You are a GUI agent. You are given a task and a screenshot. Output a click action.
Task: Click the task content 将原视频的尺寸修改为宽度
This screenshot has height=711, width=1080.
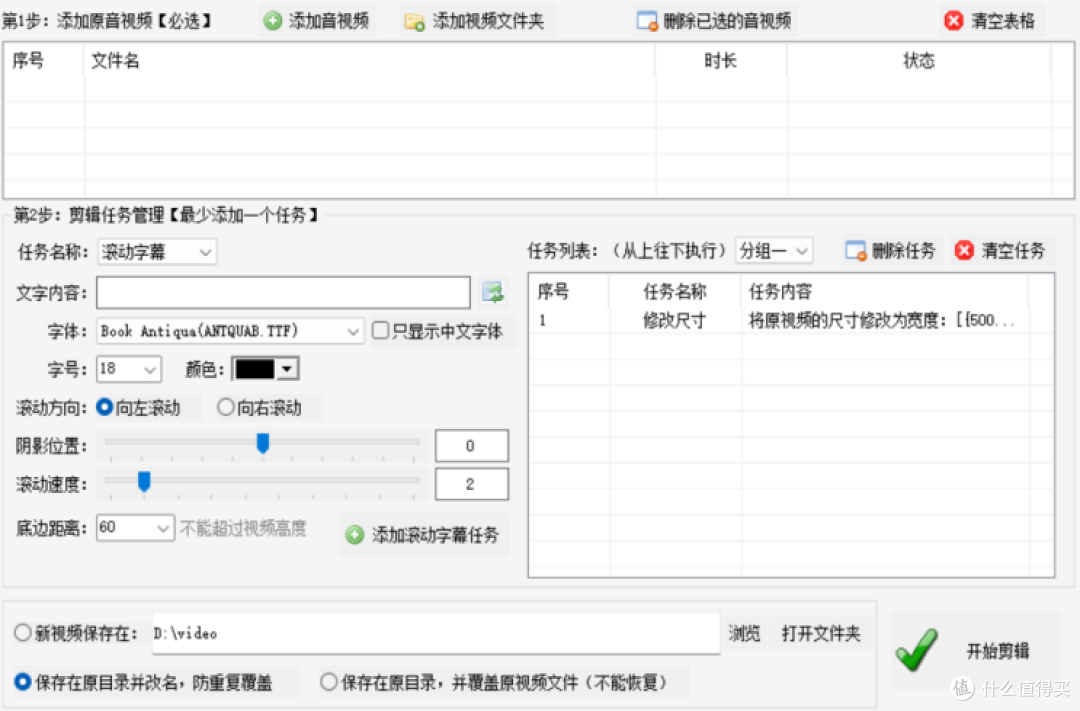click(x=882, y=320)
